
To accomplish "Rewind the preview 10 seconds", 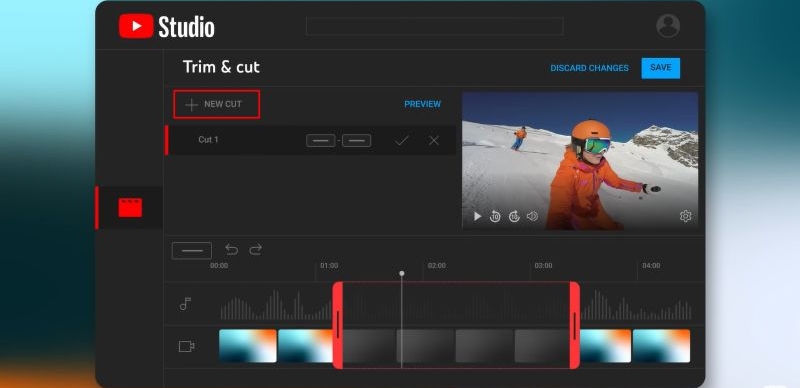I will click(495, 216).
